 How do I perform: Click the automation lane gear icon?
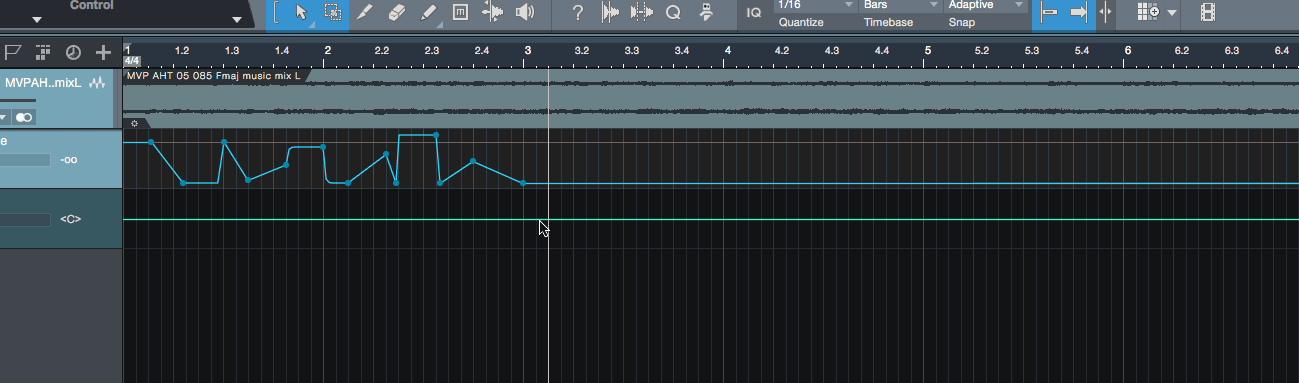[x=134, y=123]
